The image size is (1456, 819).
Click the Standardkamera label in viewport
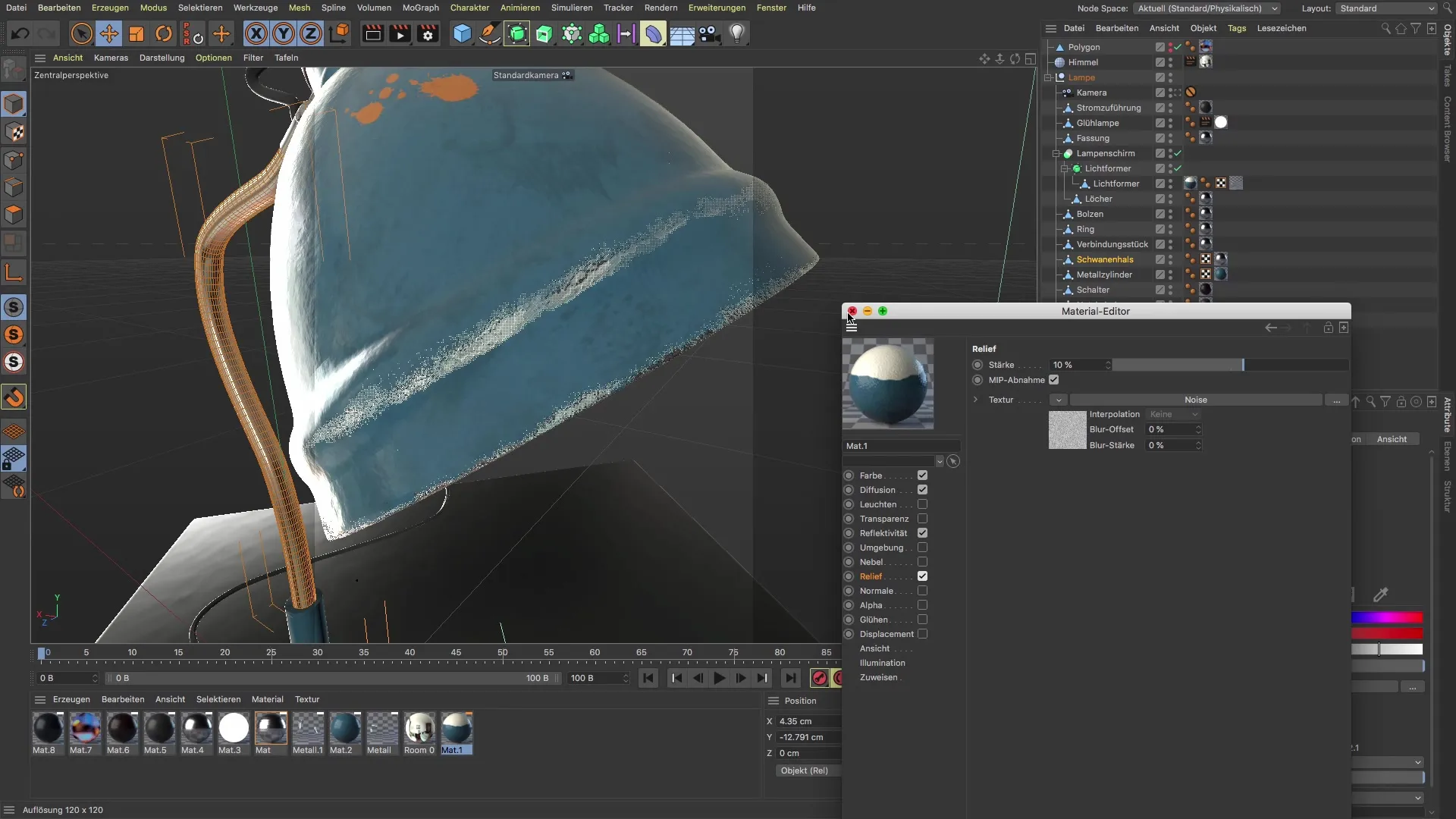coord(526,75)
